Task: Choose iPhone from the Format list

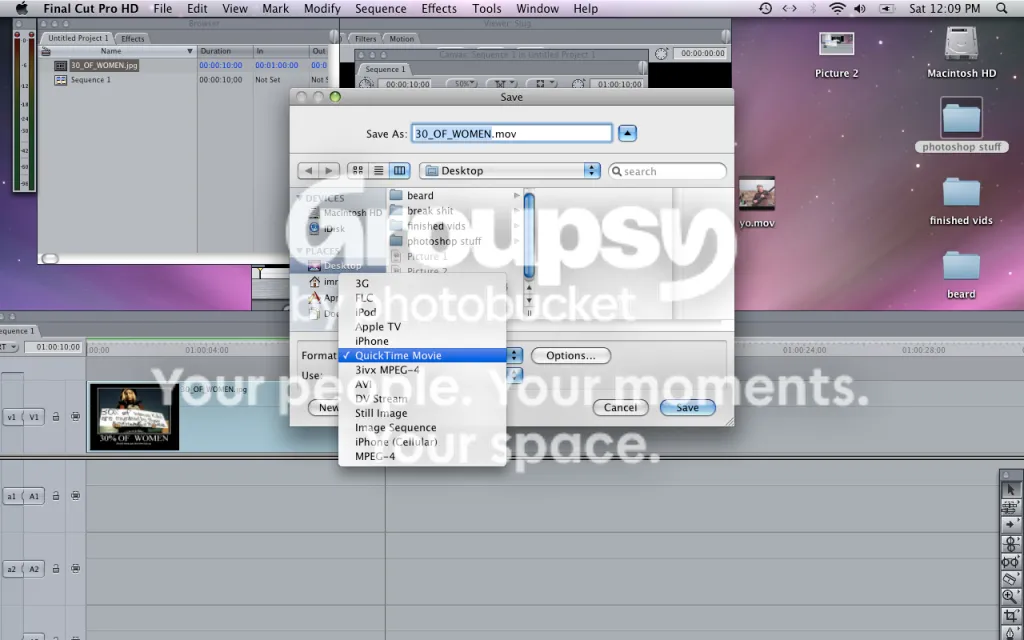Action: coord(423,341)
